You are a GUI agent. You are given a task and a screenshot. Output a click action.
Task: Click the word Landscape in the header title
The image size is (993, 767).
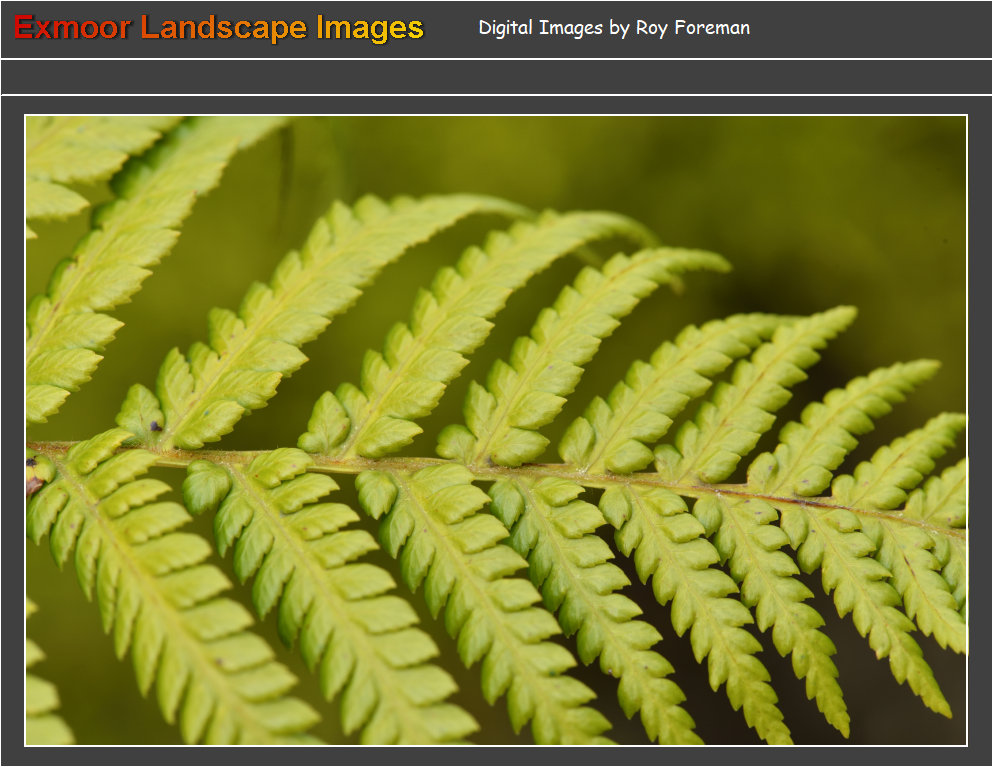pyautogui.click(x=222, y=28)
